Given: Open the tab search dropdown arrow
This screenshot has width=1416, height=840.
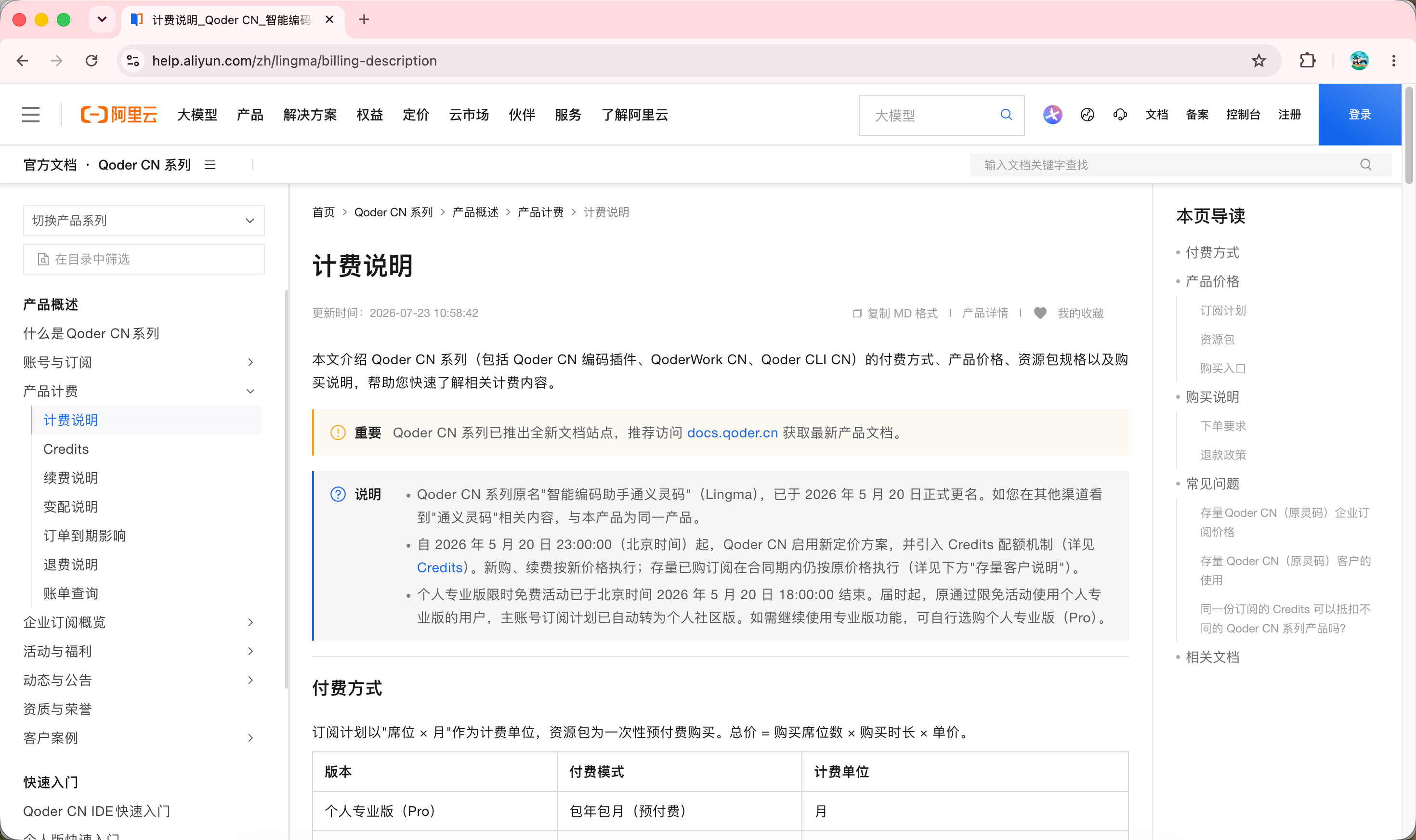Looking at the screenshot, I should point(102,20).
